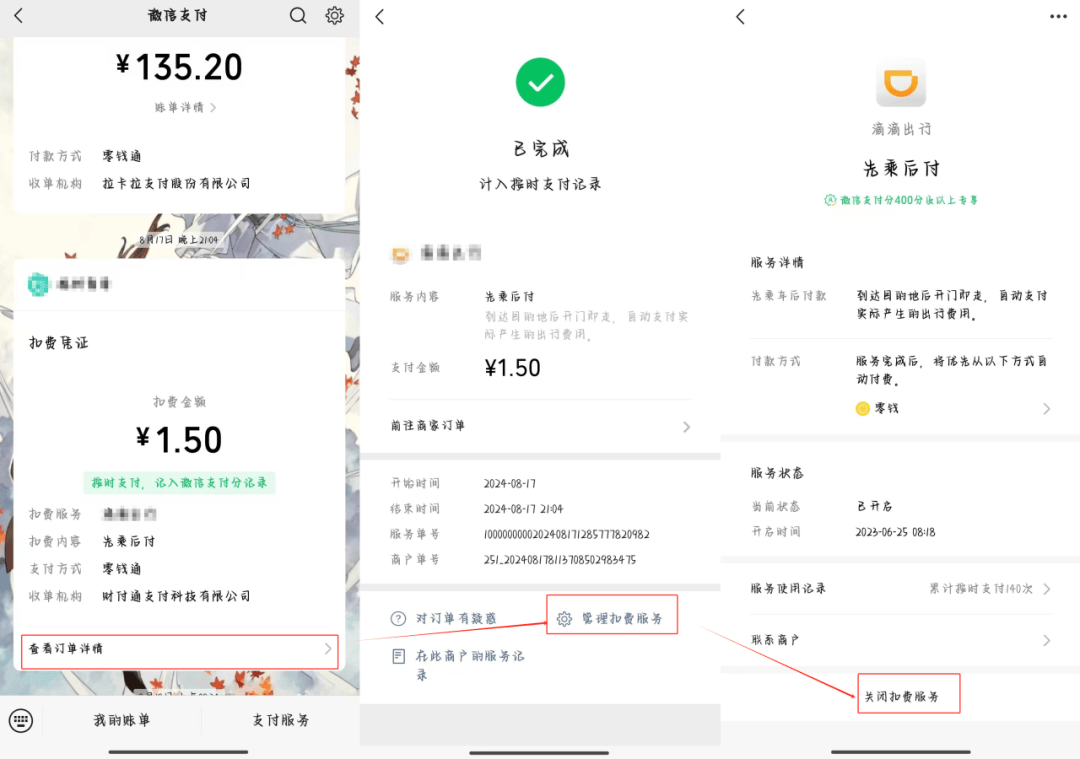Toggle keyboard icon in bottom bar
1080x759 pixels.
(x=21, y=720)
